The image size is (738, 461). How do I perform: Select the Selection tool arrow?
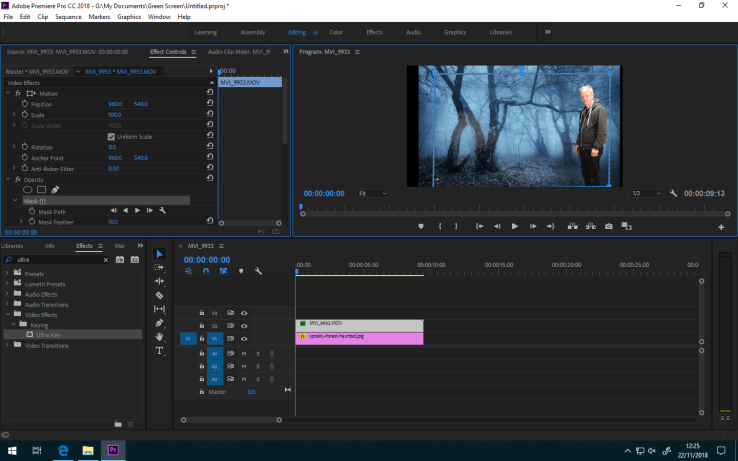pos(160,254)
